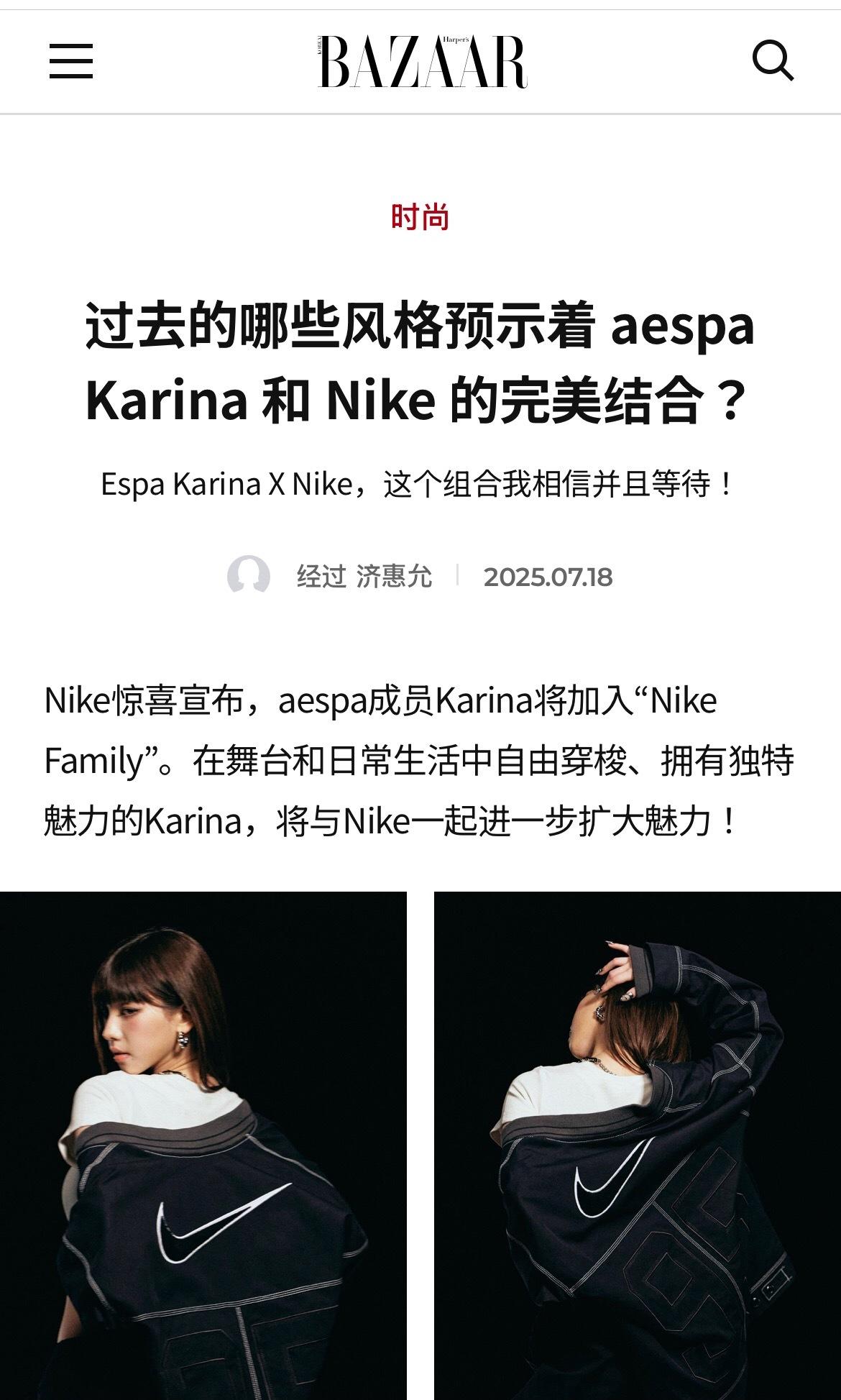Tap the word 经过 beside the author
841x1400 pixels.
pos(321,577)
